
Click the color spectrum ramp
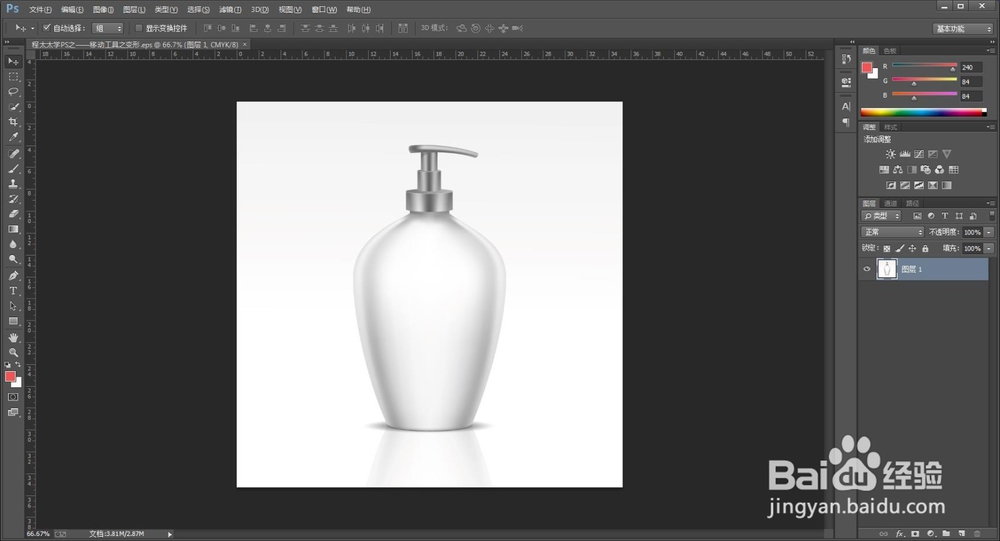923,112
